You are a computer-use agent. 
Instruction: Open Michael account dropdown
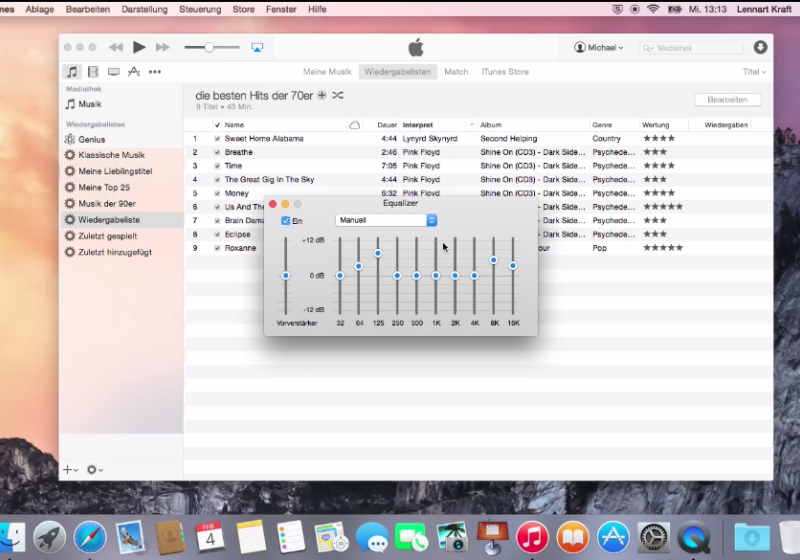(x=598, y=47)
